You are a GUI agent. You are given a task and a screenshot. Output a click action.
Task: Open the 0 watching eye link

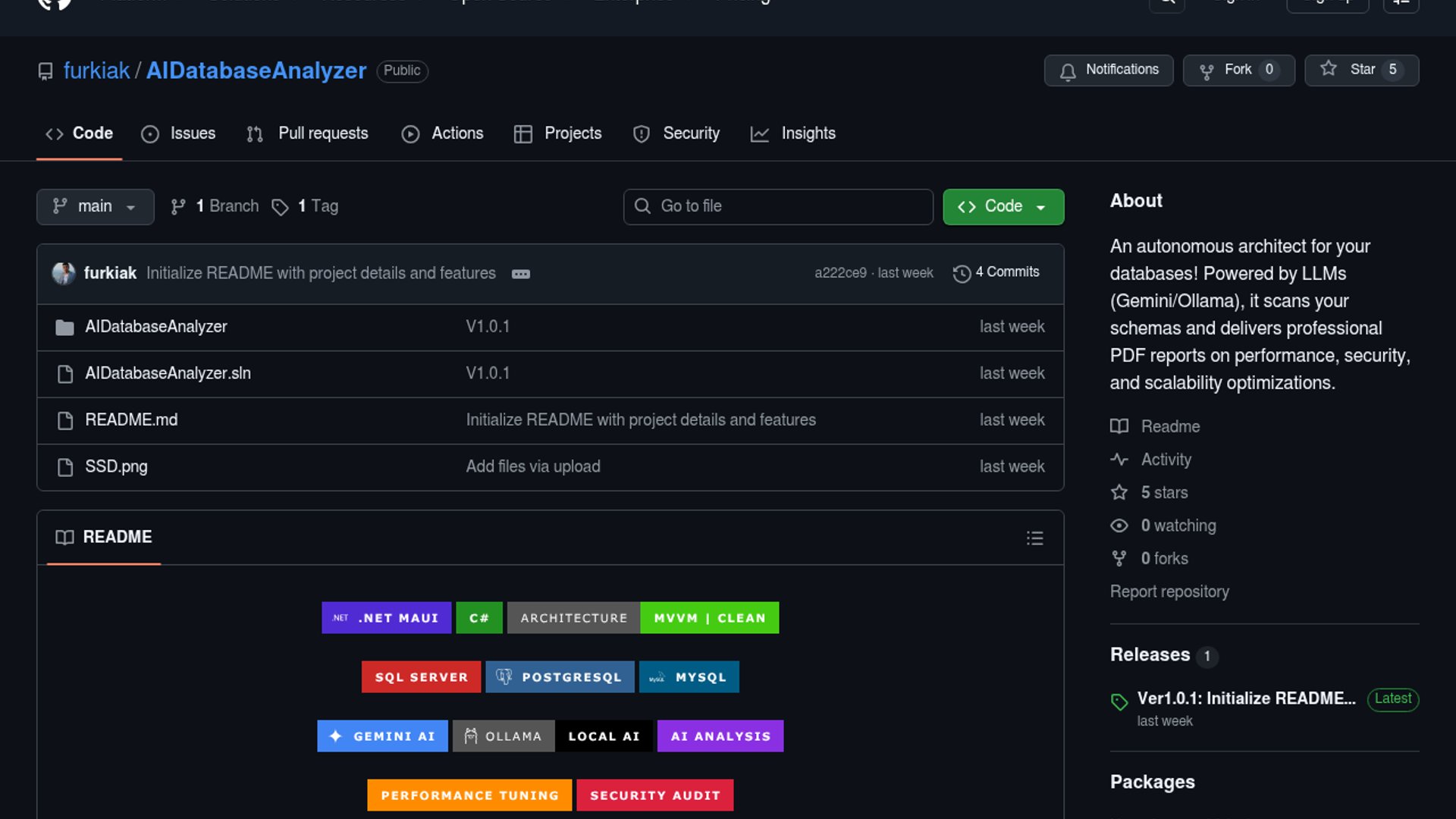pos(1177,526)
